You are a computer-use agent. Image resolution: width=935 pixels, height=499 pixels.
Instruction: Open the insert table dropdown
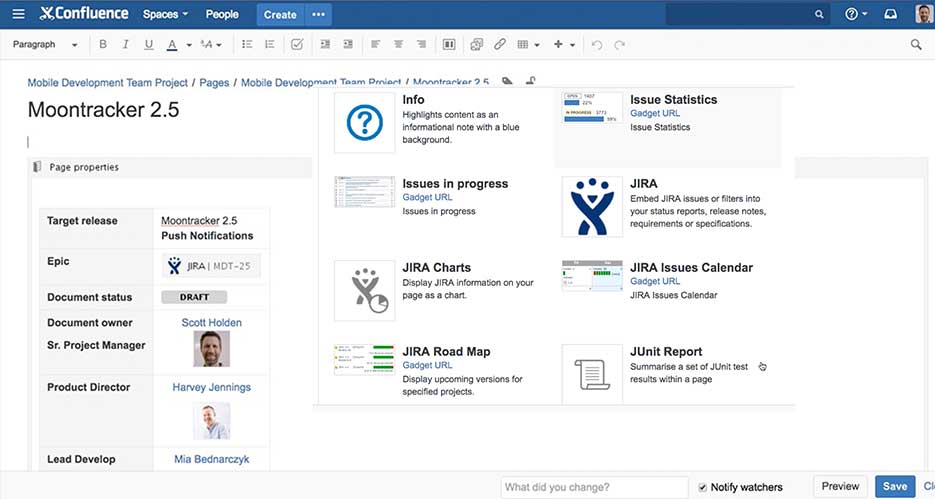click(528, 45)
